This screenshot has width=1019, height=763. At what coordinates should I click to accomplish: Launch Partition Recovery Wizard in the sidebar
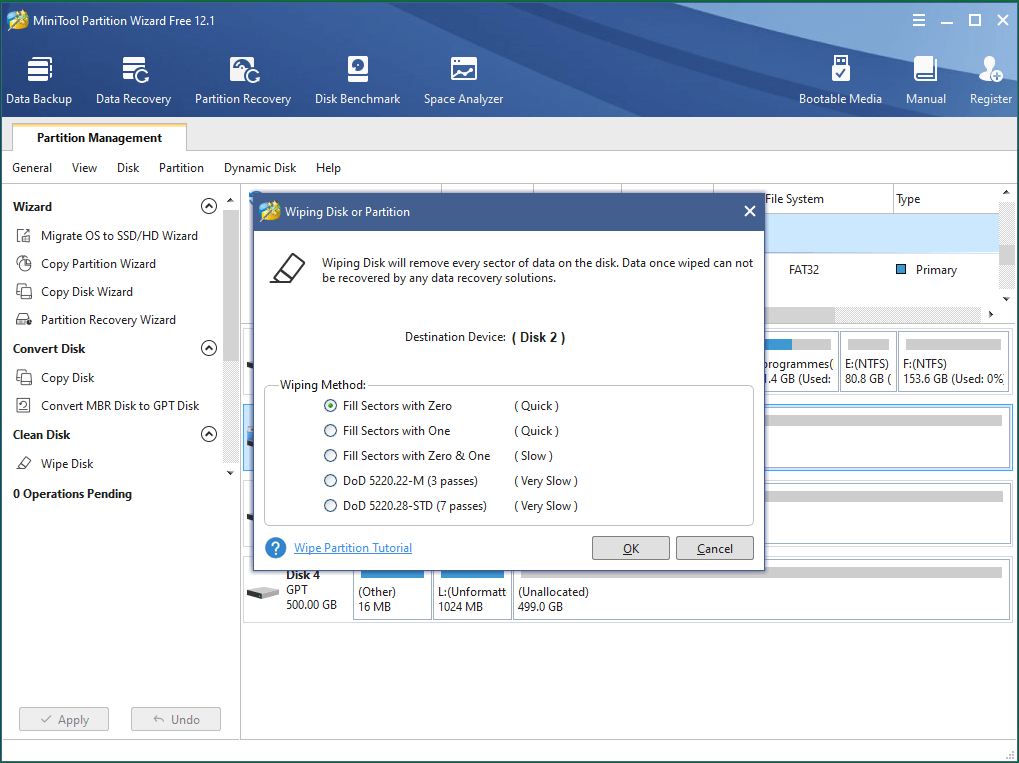pos(108,319)
